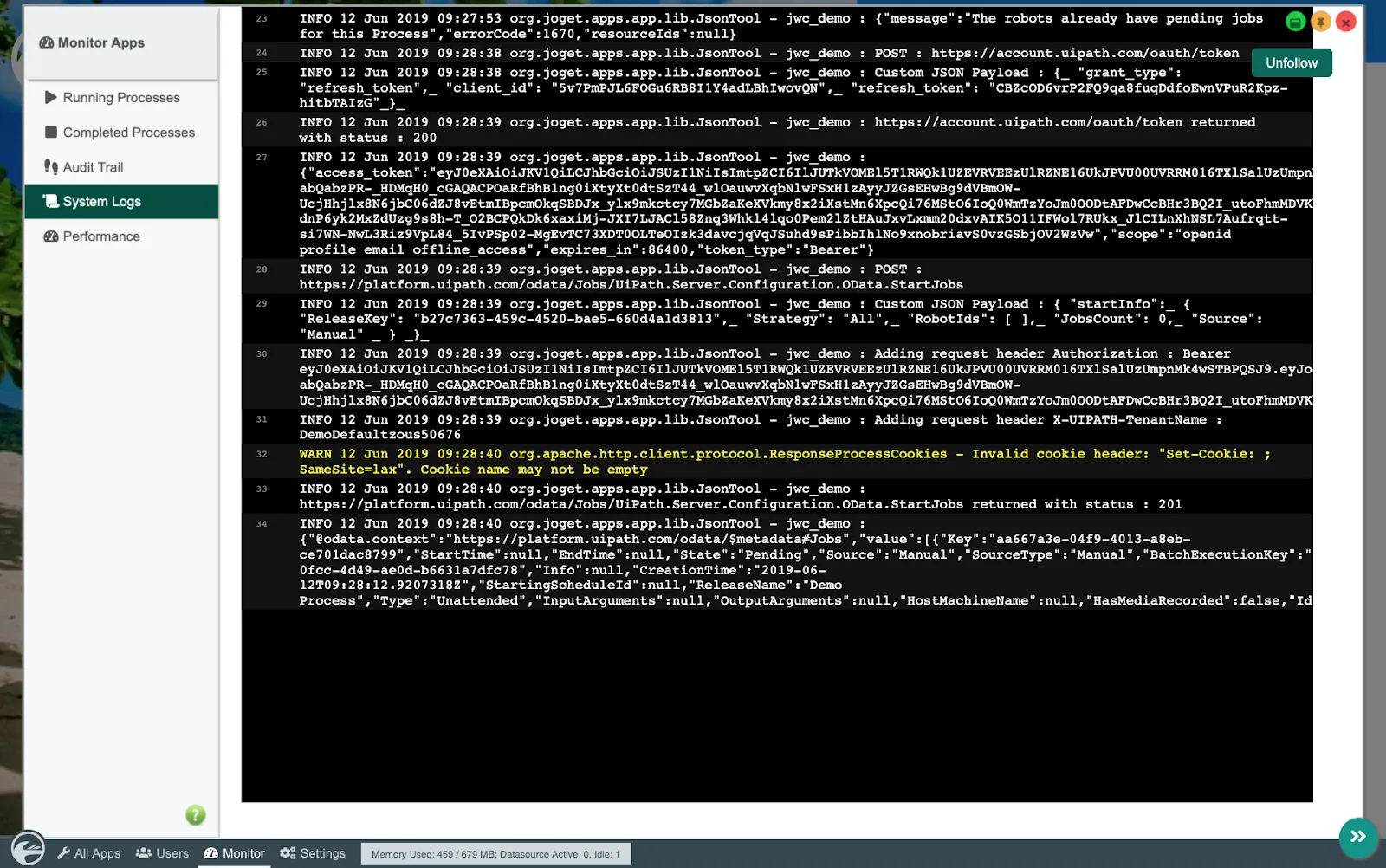Screen dimensions: 1386x868
Task: Click the Settings gears icon
Action: 288,853
